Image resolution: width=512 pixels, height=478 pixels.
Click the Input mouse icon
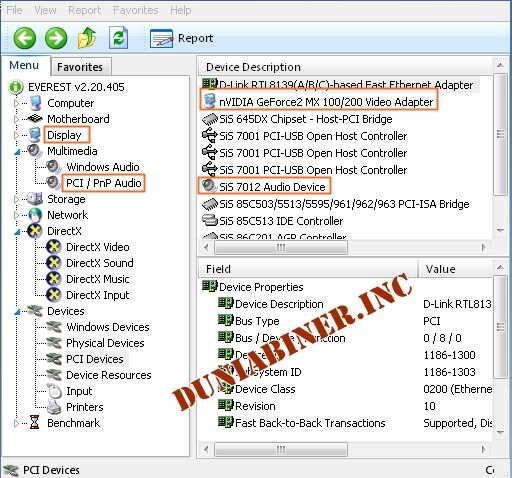click(54, 391)
